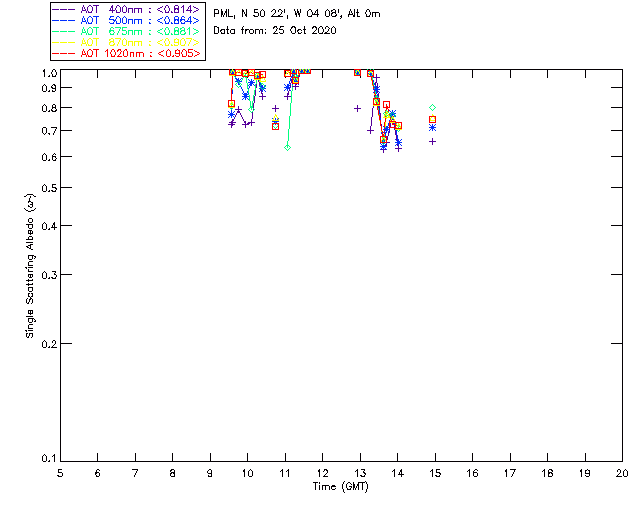Click the green diamond marker near 15 GMT
This screenshot has height=512, width=640.
pos(432,107)
